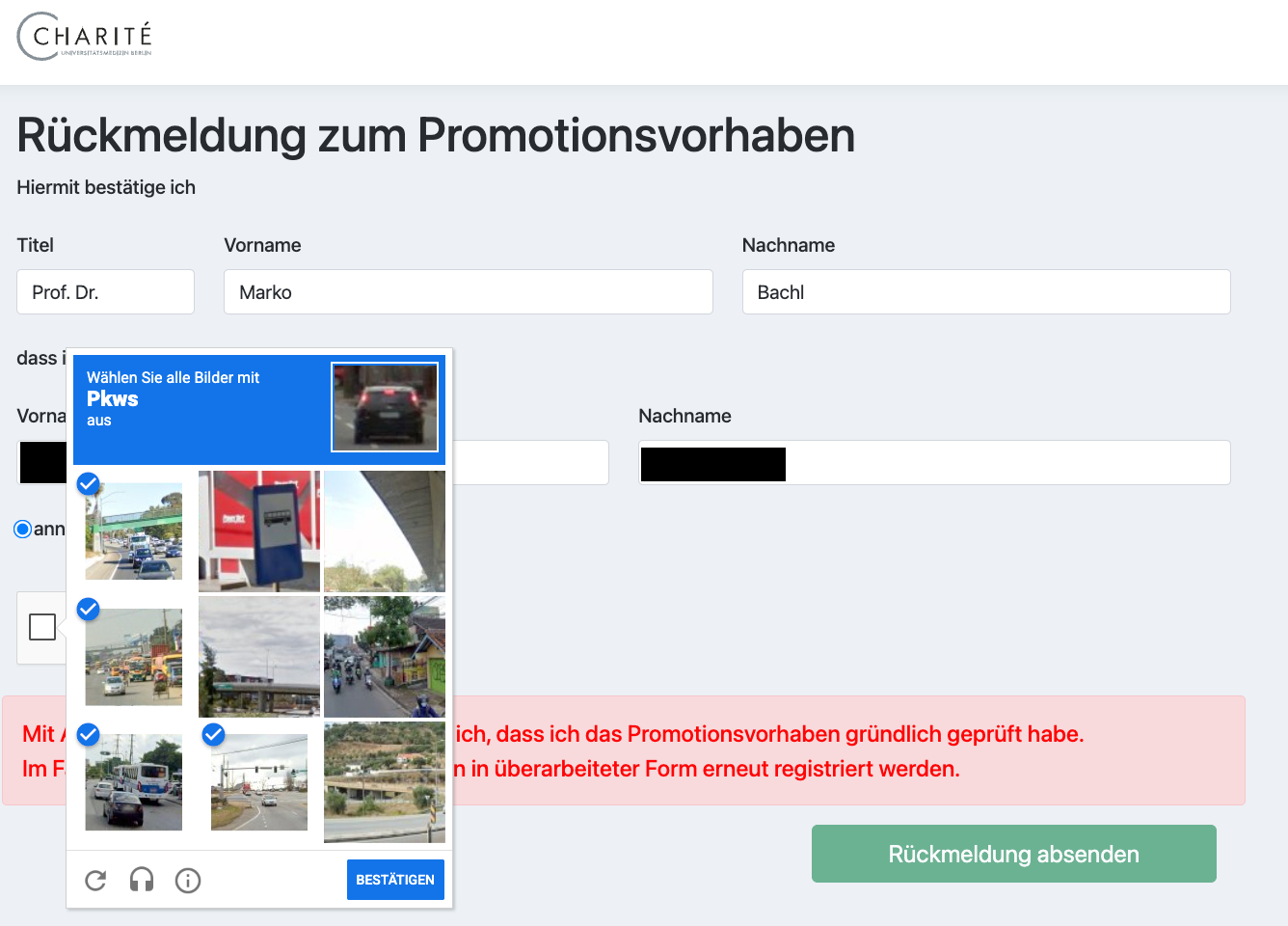
Task: Select the gray sky bridge image tile
Action: 259,657
